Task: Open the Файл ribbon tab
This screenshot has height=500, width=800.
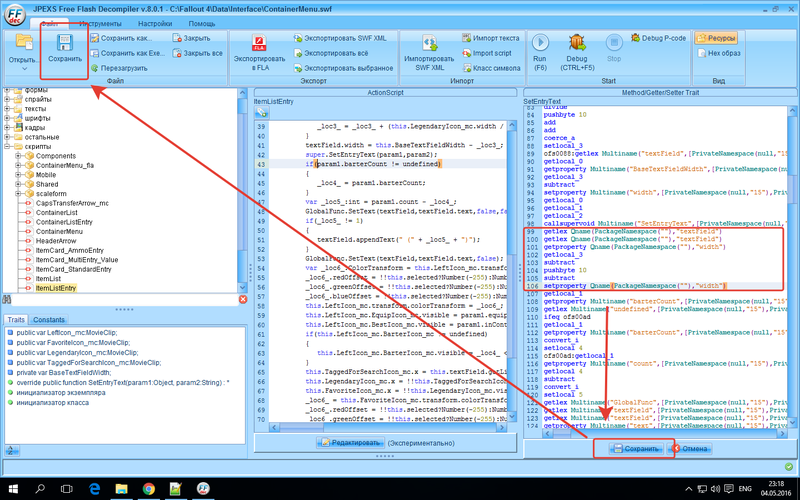Action: coord(49,23)
